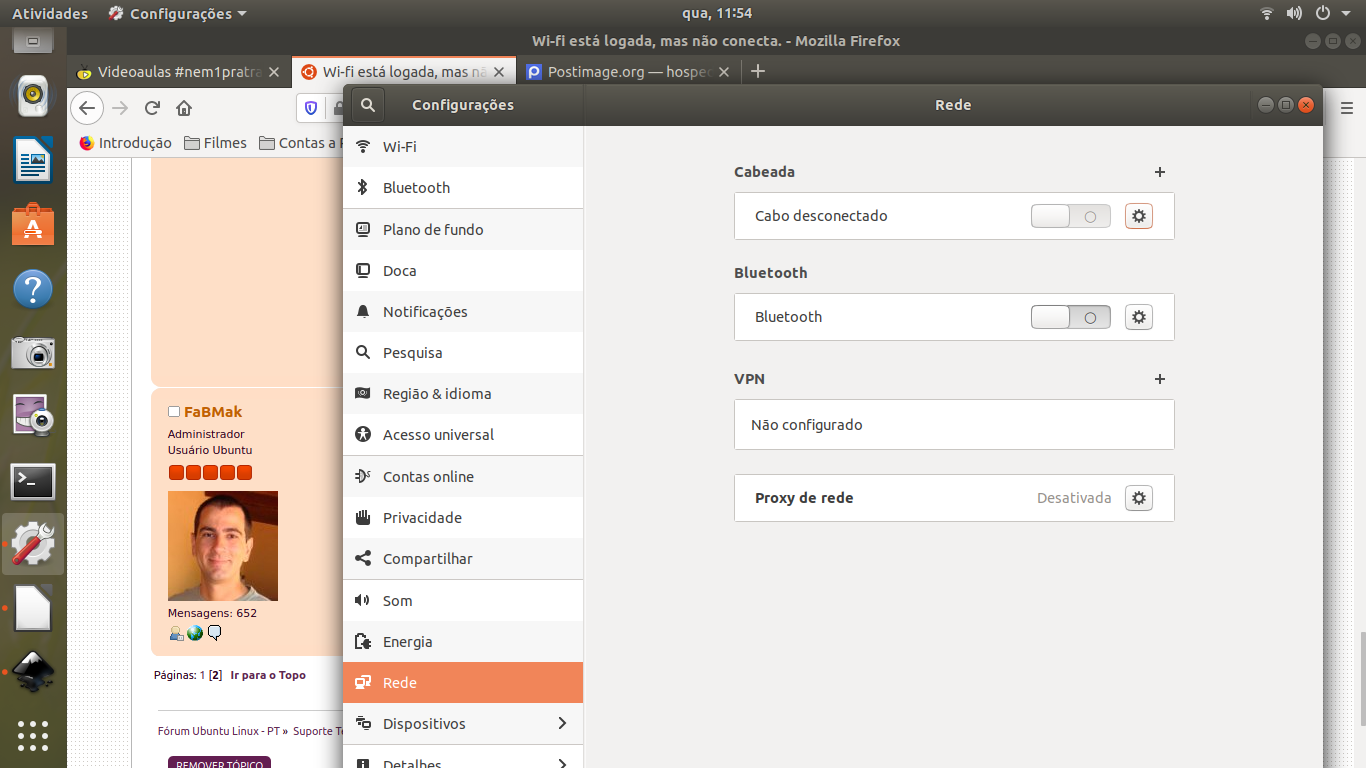Viewport: 1366px width, 768px height.
Task: Open the system menu power dropdown
Action: pos(1332,13)
